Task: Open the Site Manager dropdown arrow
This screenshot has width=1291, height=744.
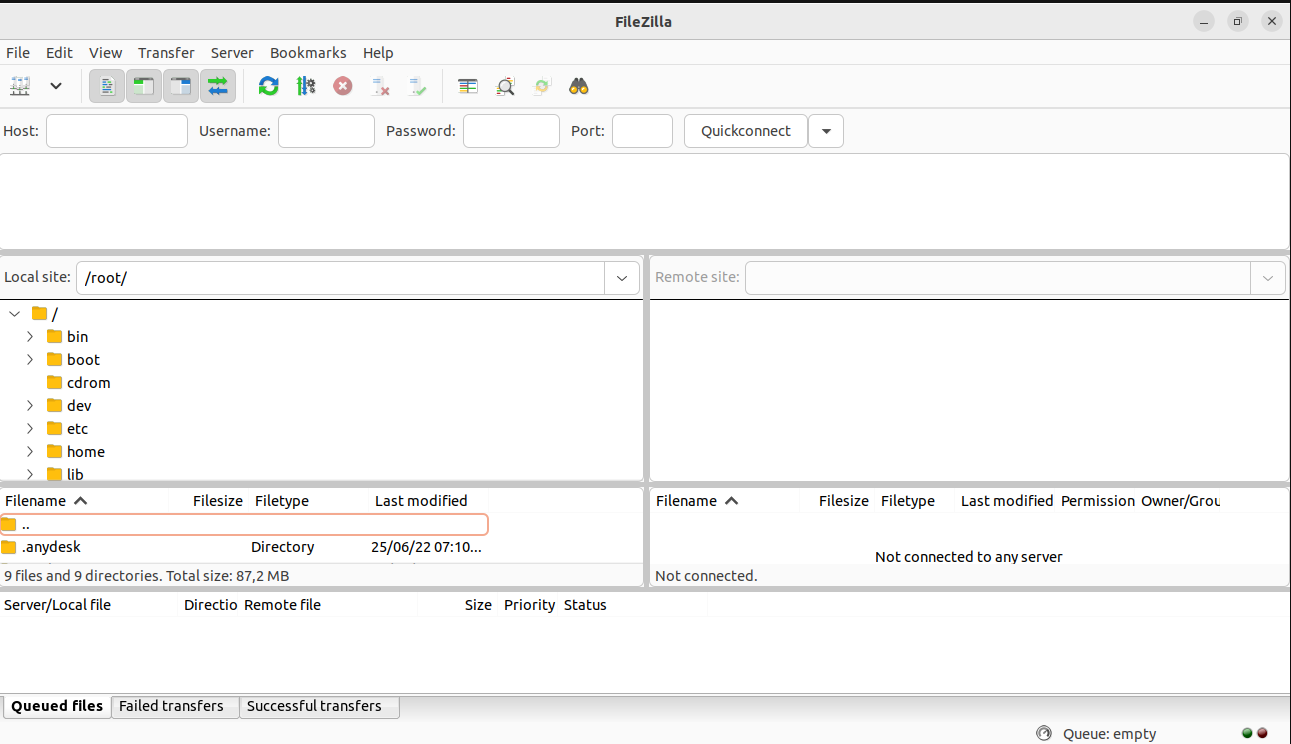Action: (x=56, y=86)
